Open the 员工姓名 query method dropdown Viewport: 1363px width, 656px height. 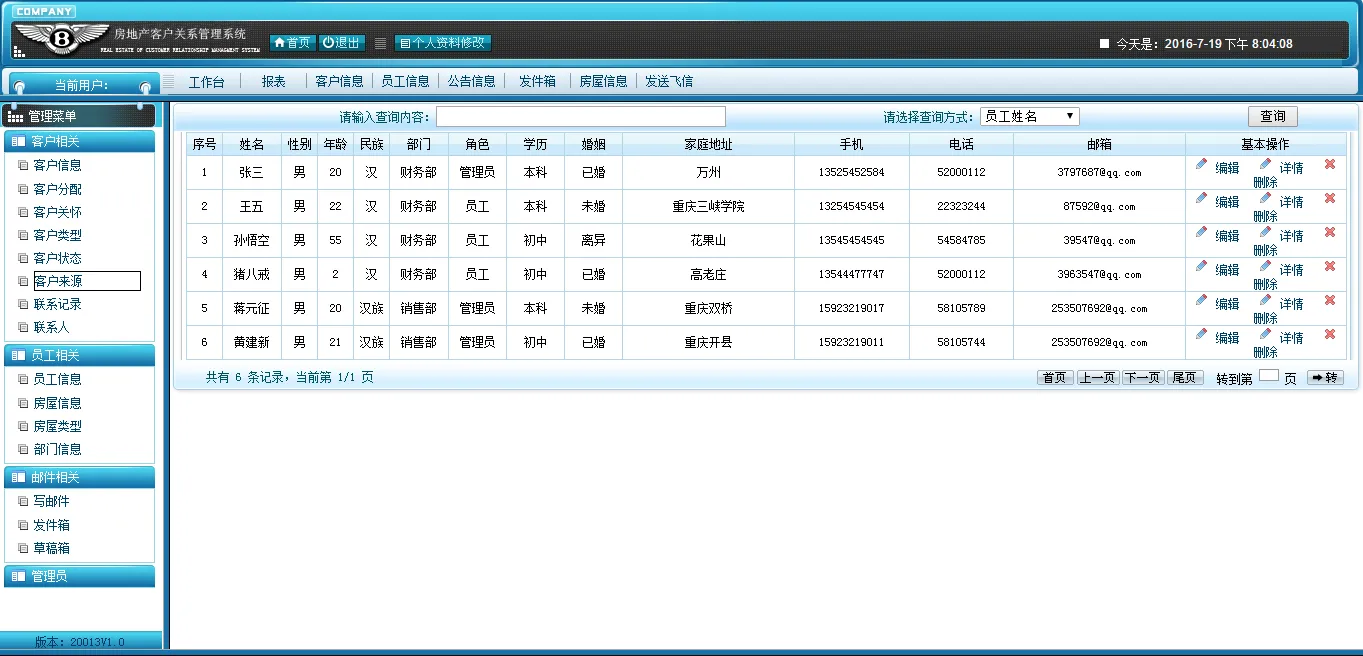click(1029, 116)
